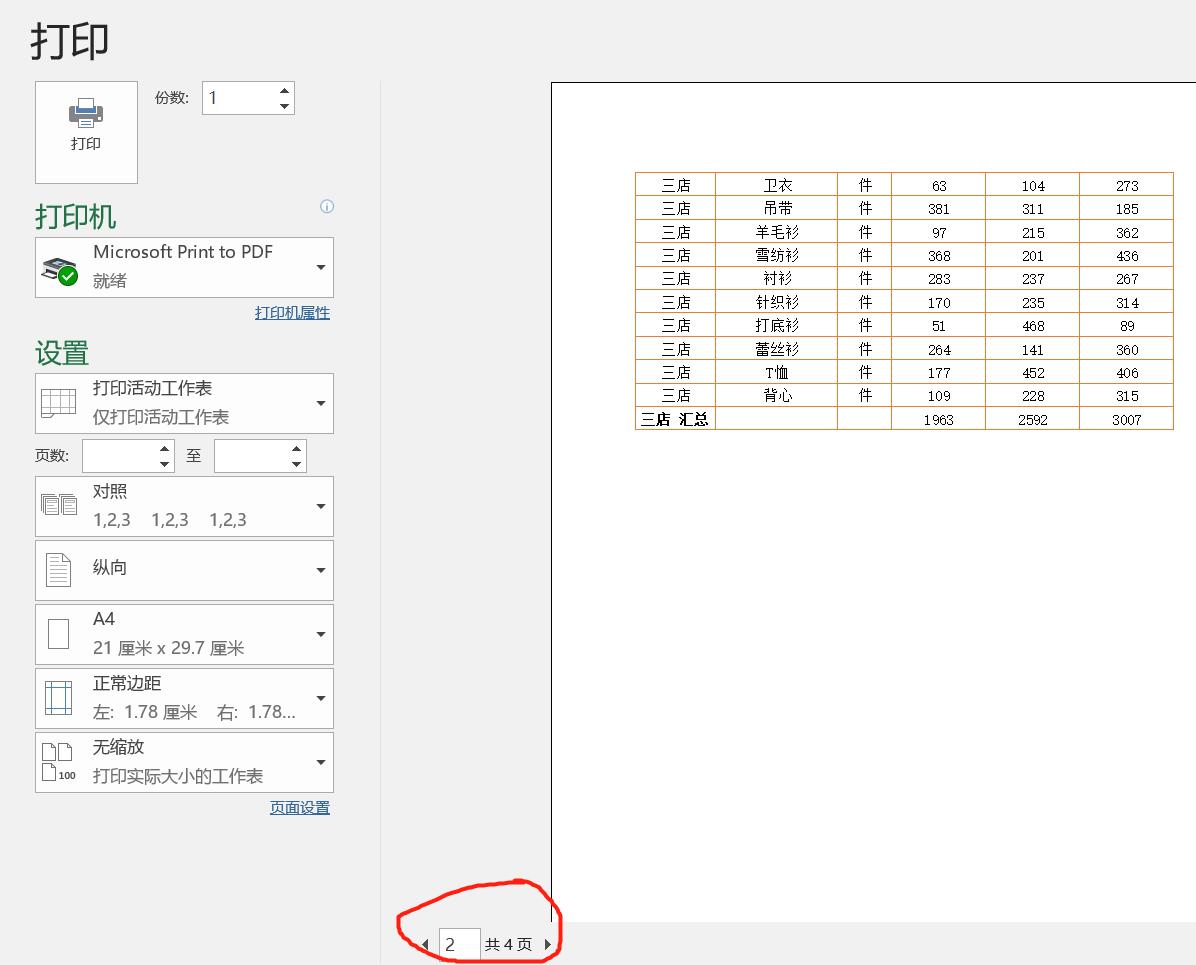Go to previous preview page arrow
This screenshot has height=965, width=1196.
(425, 945)
